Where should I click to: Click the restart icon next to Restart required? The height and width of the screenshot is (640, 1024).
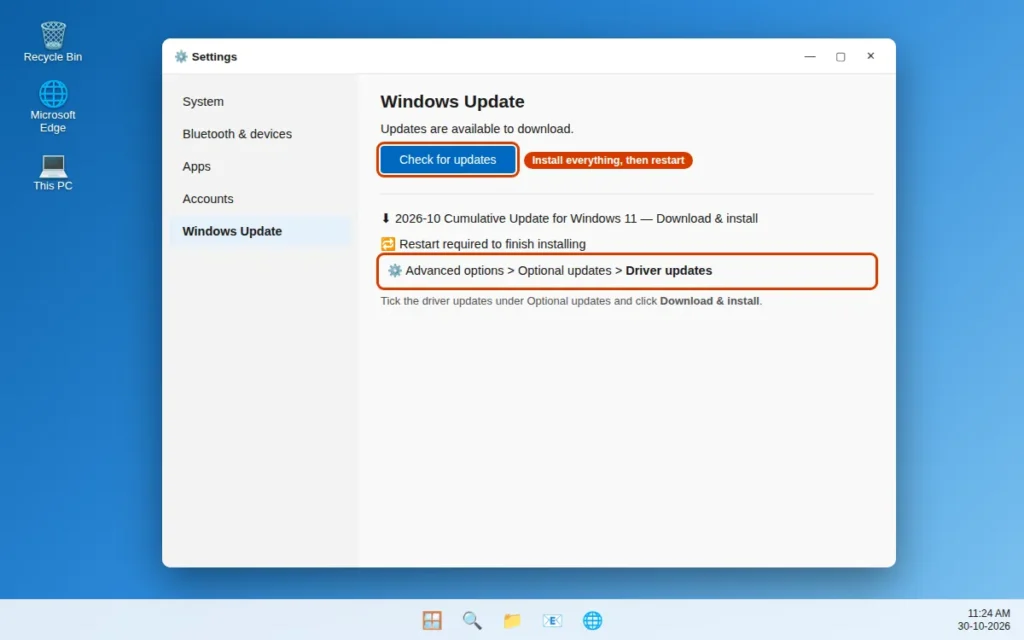click(388, 244)
